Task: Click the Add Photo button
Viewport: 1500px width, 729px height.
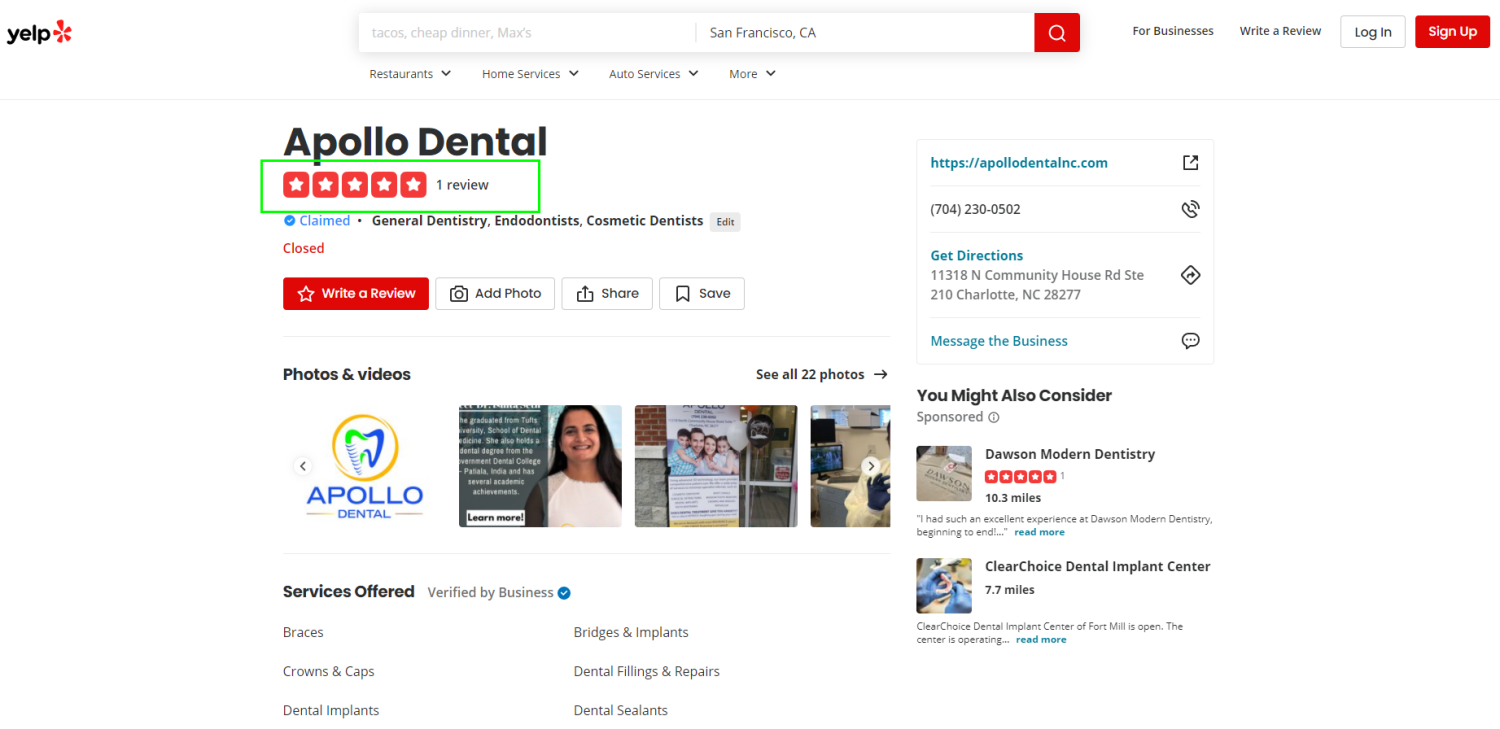Action: point(495,294)
